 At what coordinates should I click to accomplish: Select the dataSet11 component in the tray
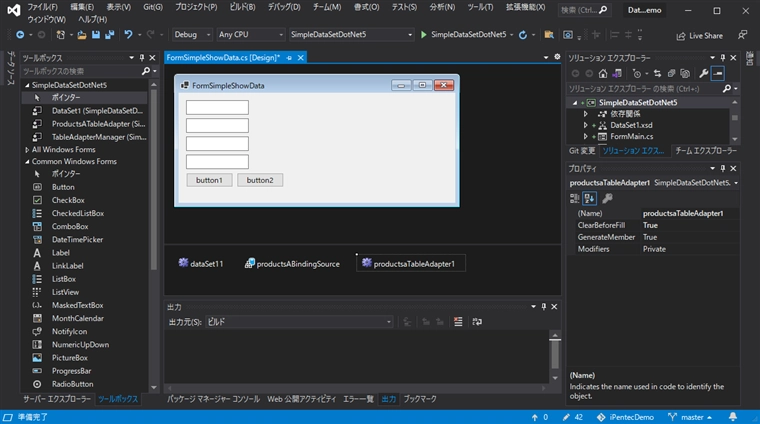coord(206,264)
